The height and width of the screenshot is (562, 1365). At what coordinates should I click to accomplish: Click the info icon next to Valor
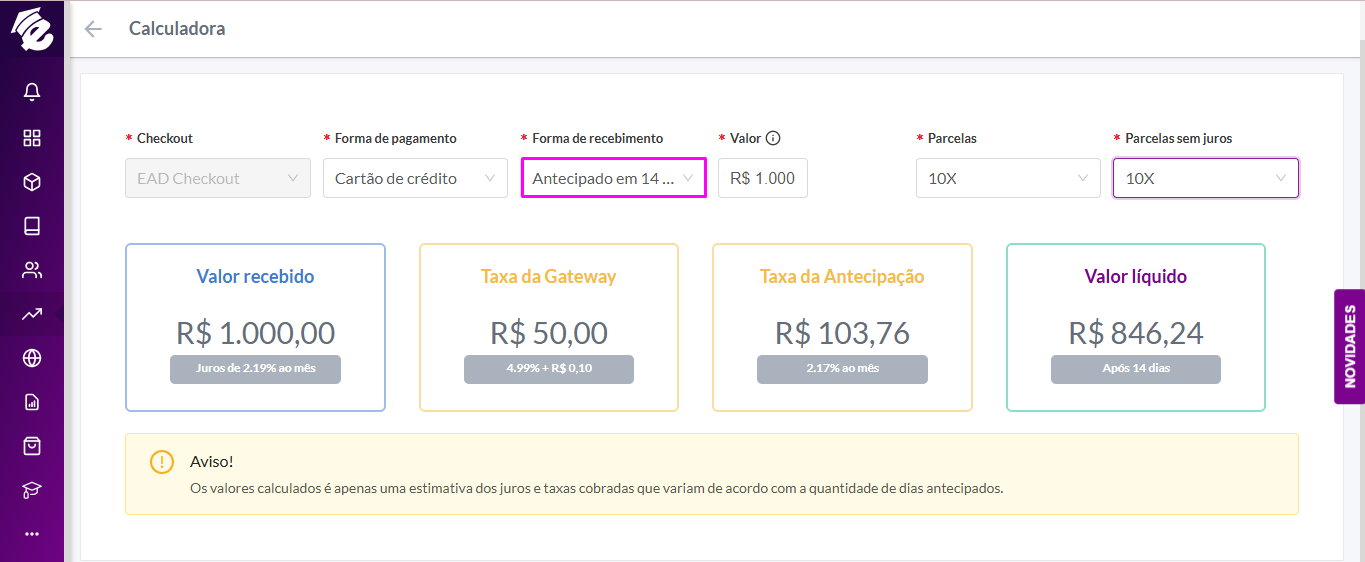point(772,138)
